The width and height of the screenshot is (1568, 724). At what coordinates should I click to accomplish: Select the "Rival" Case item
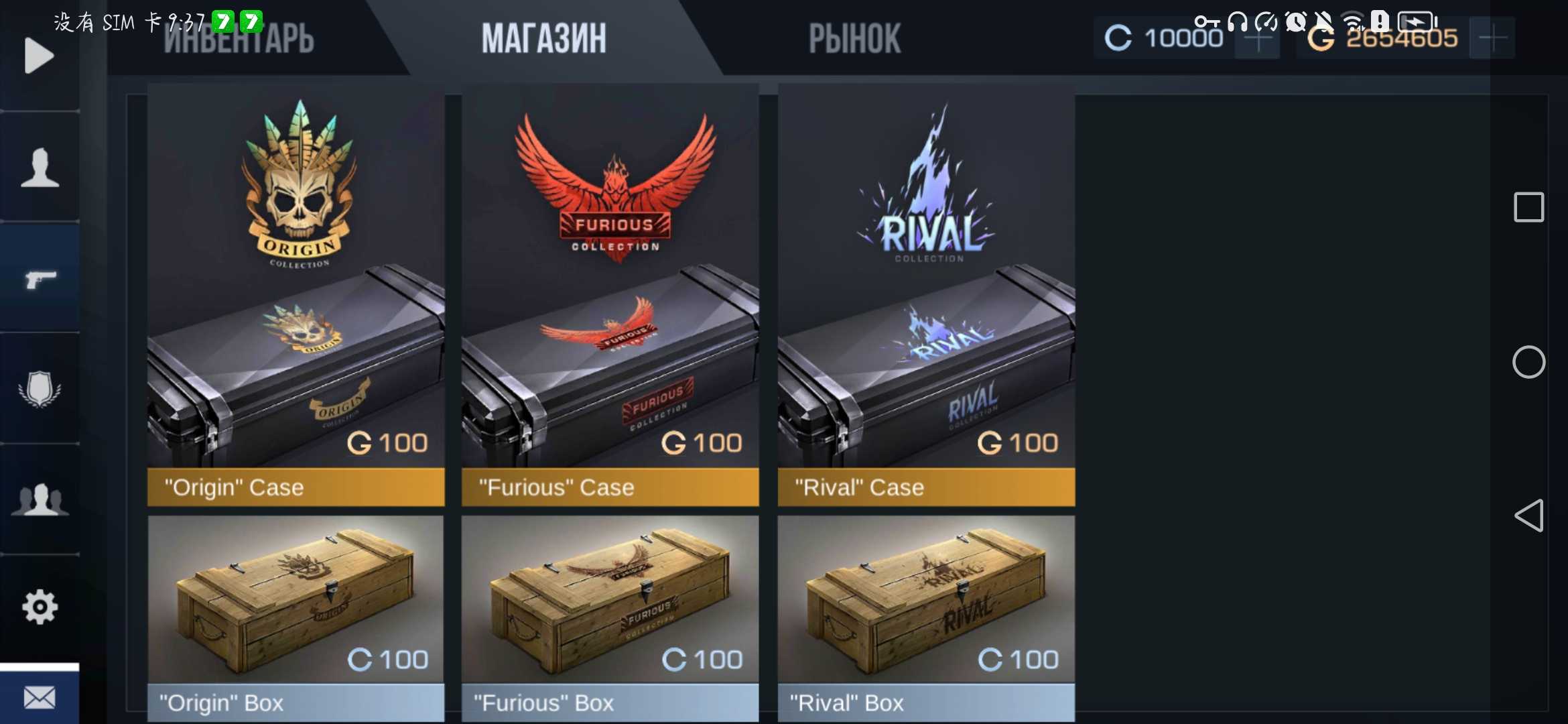coord(926,295)
